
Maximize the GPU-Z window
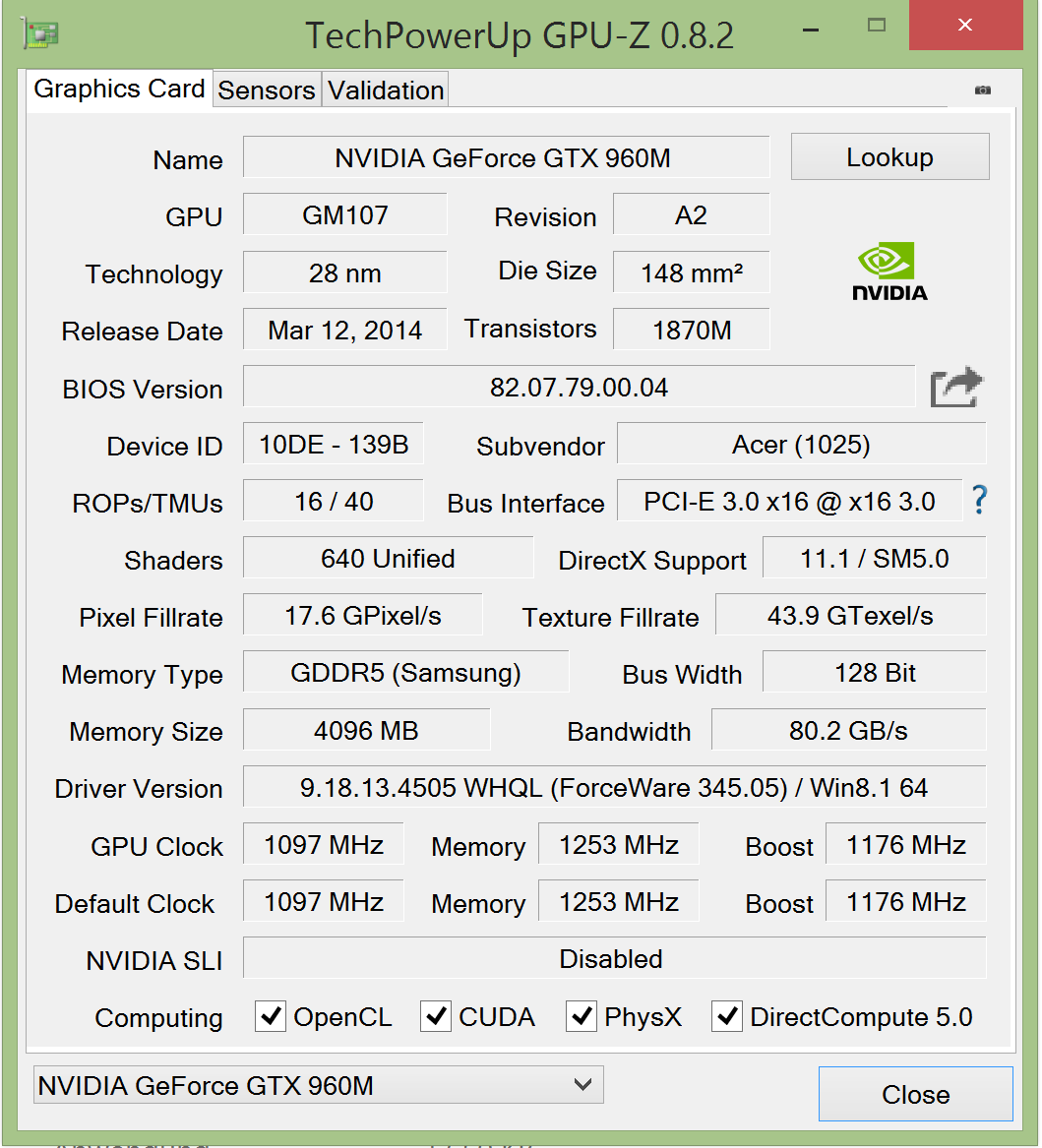coord(877,26)
